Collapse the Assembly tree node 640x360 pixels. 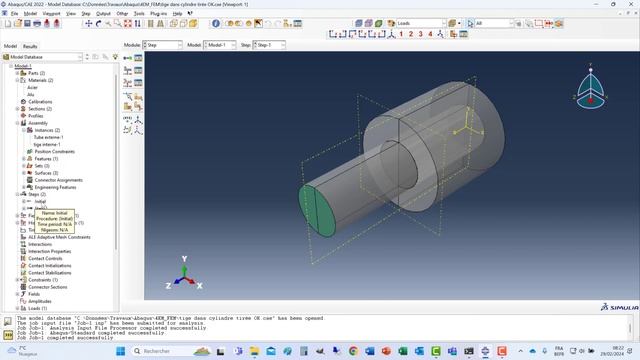point(18,123)
